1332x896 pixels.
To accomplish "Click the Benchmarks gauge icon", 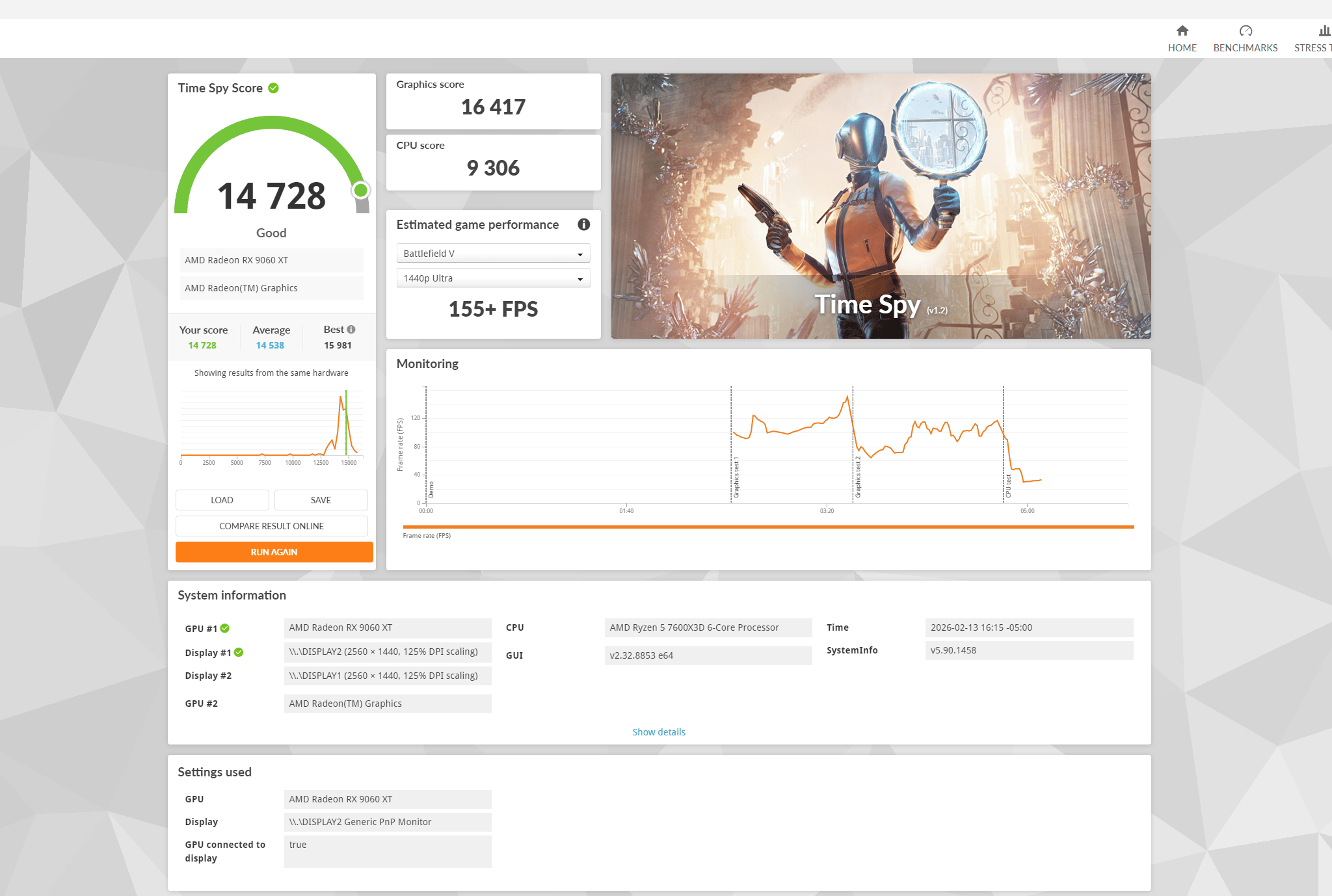I will point(1245,31).
